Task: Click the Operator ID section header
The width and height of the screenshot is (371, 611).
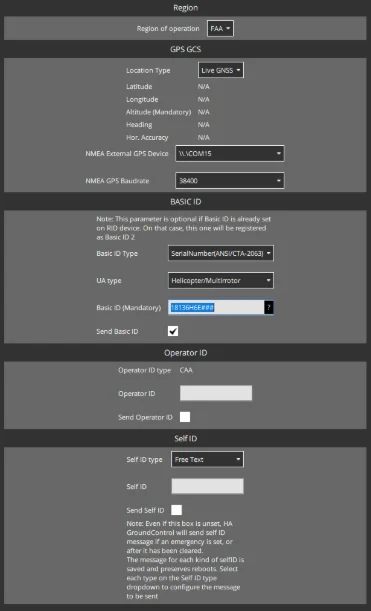Action: click(x=186, y=353)
